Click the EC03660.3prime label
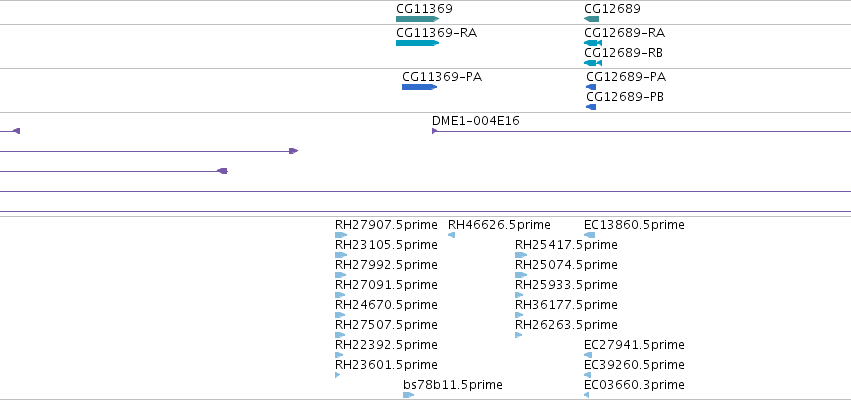Viewport: 851px width, 400px height. pyautogui.click(x=634, y=385)
